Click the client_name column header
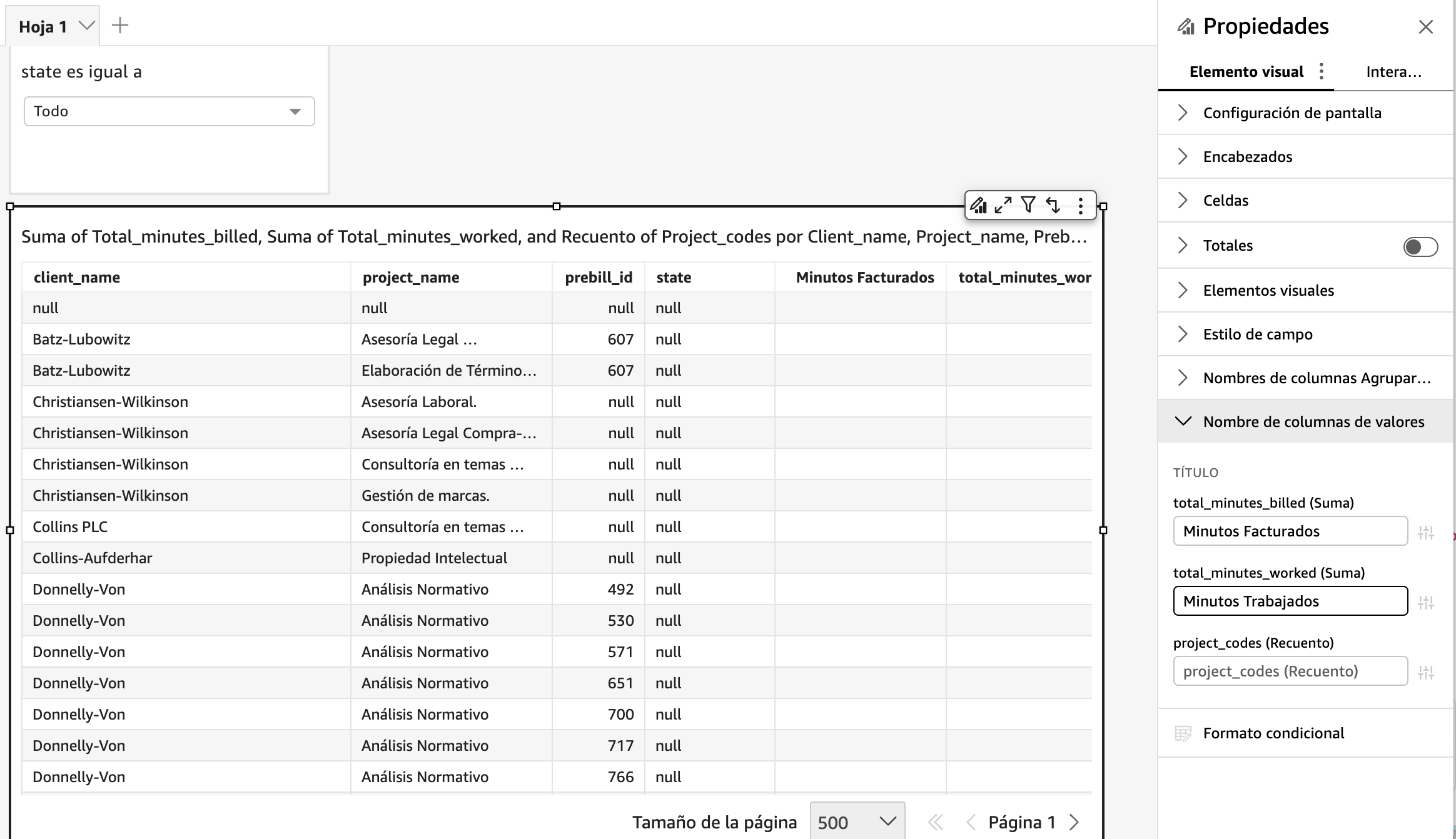This screenshot has width=1456, height=839. click(186, 278)
